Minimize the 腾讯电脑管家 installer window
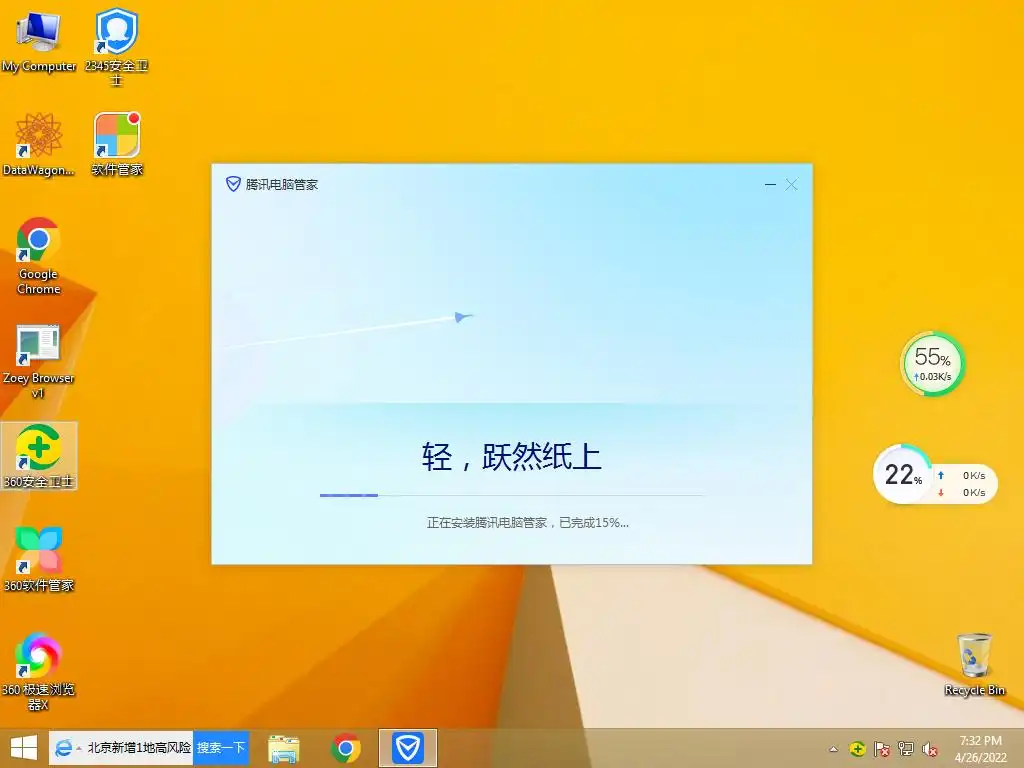This screenshot has height=768, width=1024. tap(771, 185)
